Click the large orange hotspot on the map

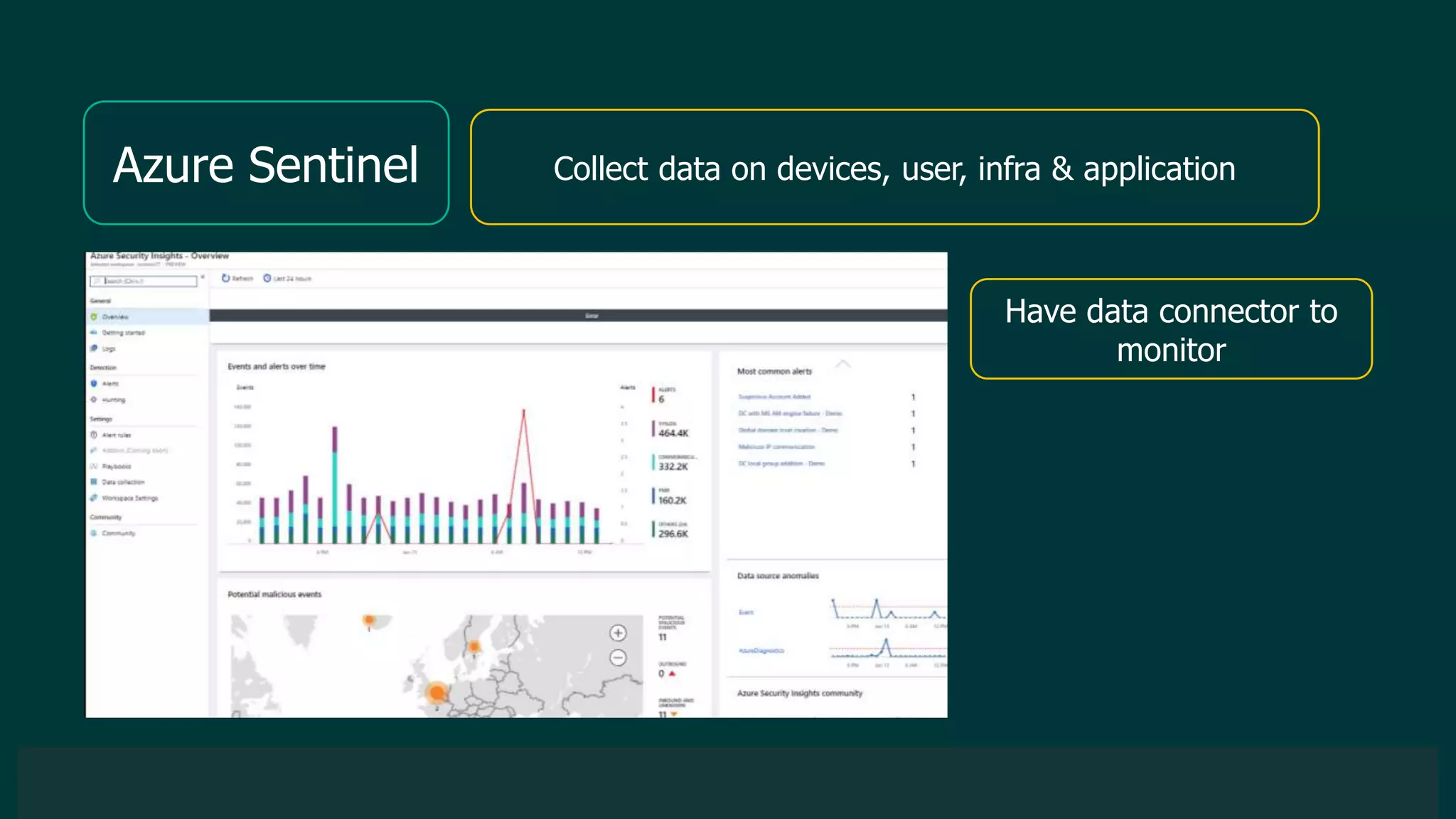click(x=437, y=692)
